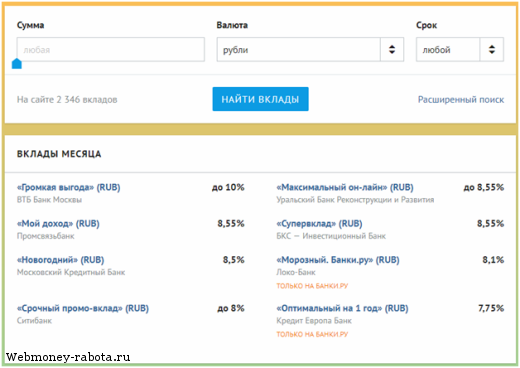The width and height of the screenshot is (520, 368).
Task: Click the rate 8,5% for Новогодний
Action: click(x=233, y=260)
